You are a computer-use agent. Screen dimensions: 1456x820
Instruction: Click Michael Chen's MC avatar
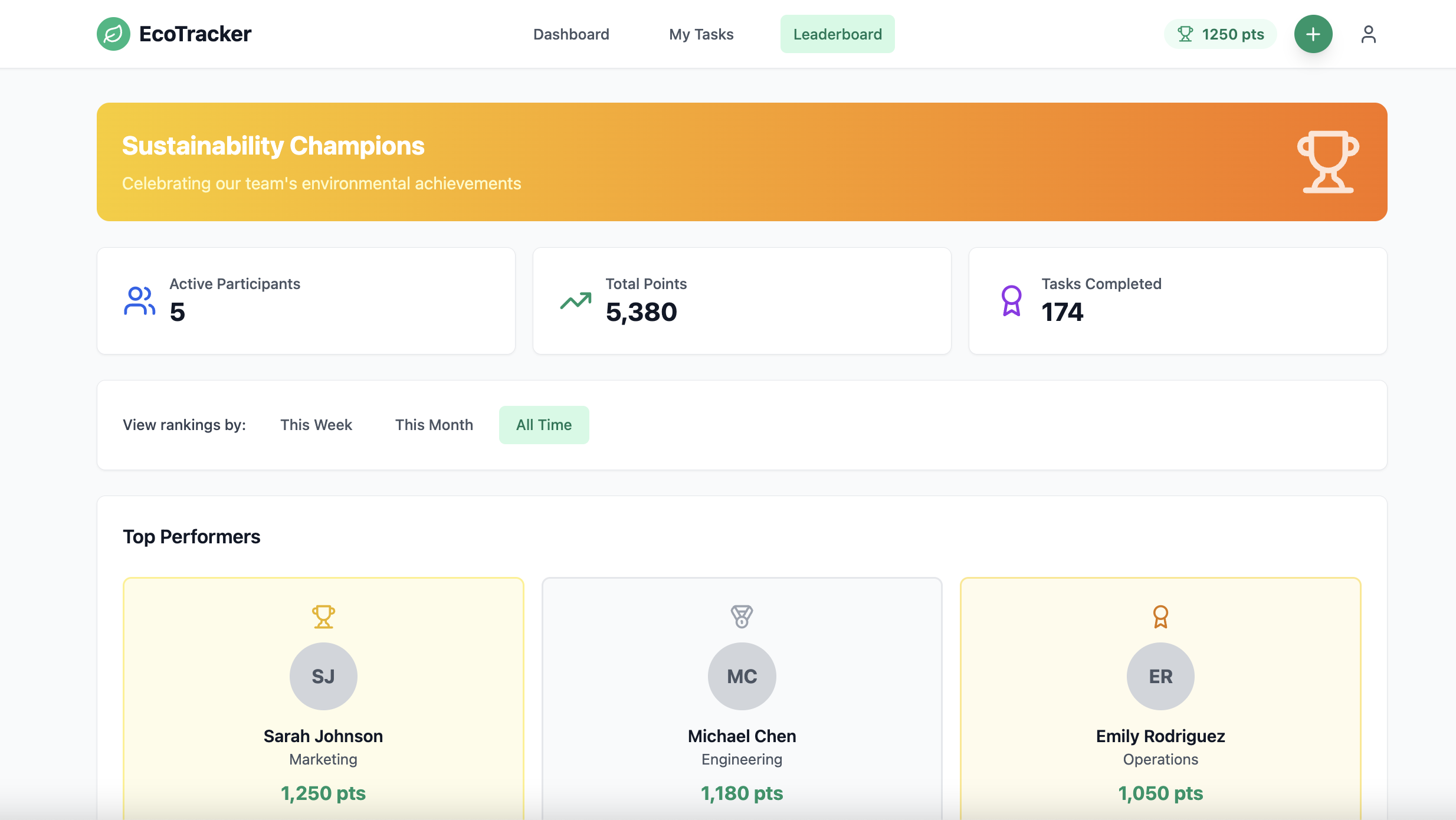tap(742, 676)
